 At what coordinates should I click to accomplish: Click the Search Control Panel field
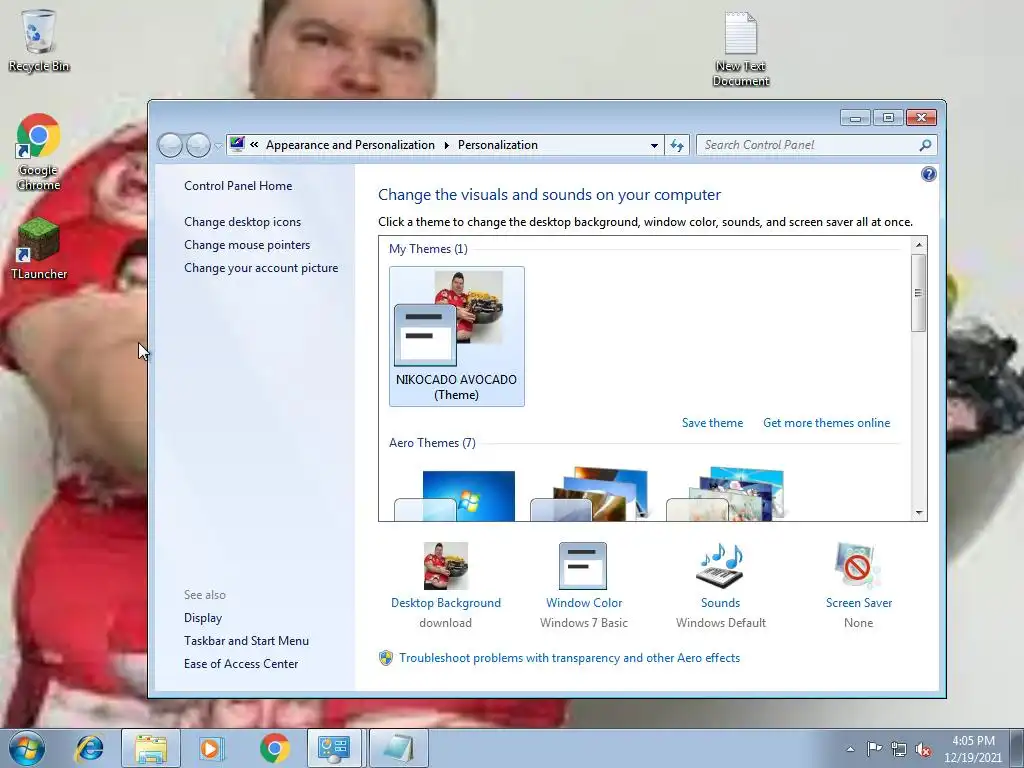pos(816,145)
